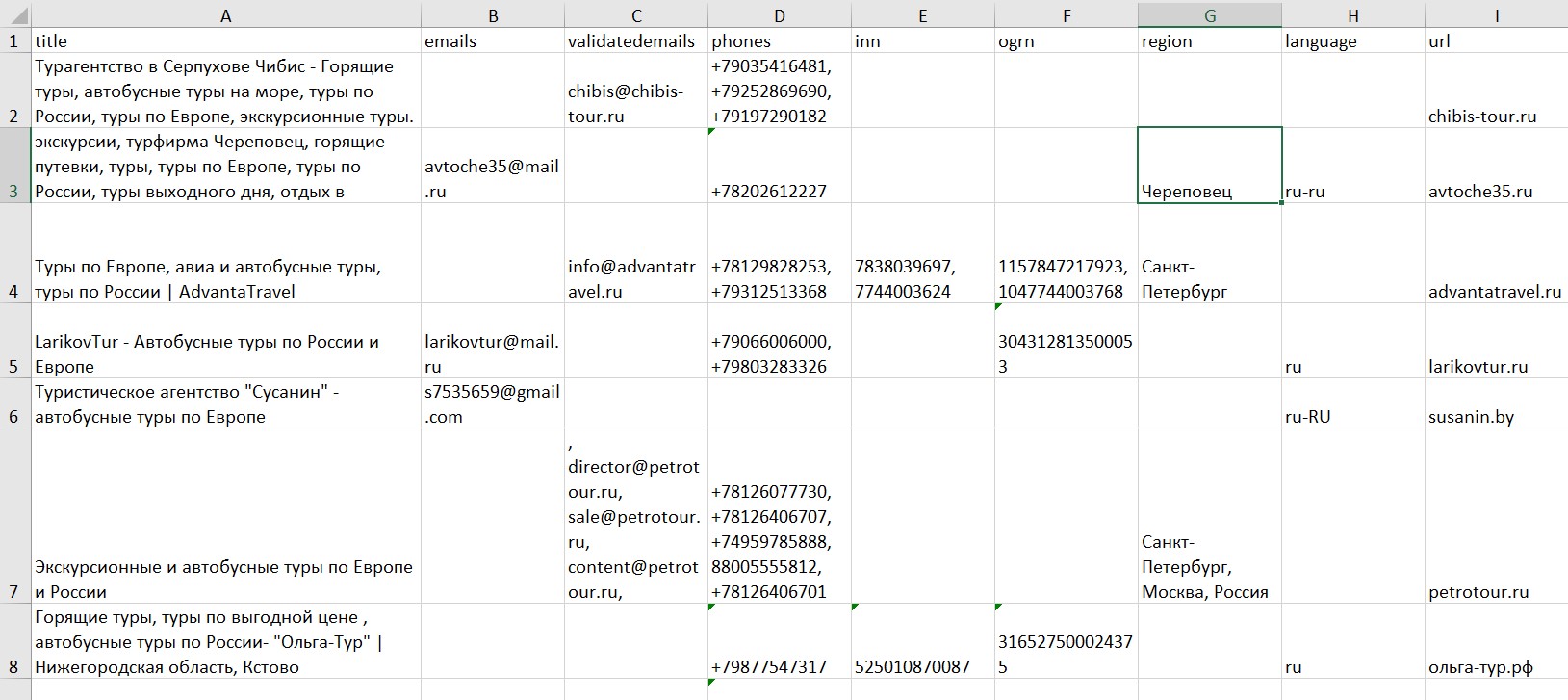Select row 3 header
This screenshot has height=700, width=1568.
[x=15, y=166]
